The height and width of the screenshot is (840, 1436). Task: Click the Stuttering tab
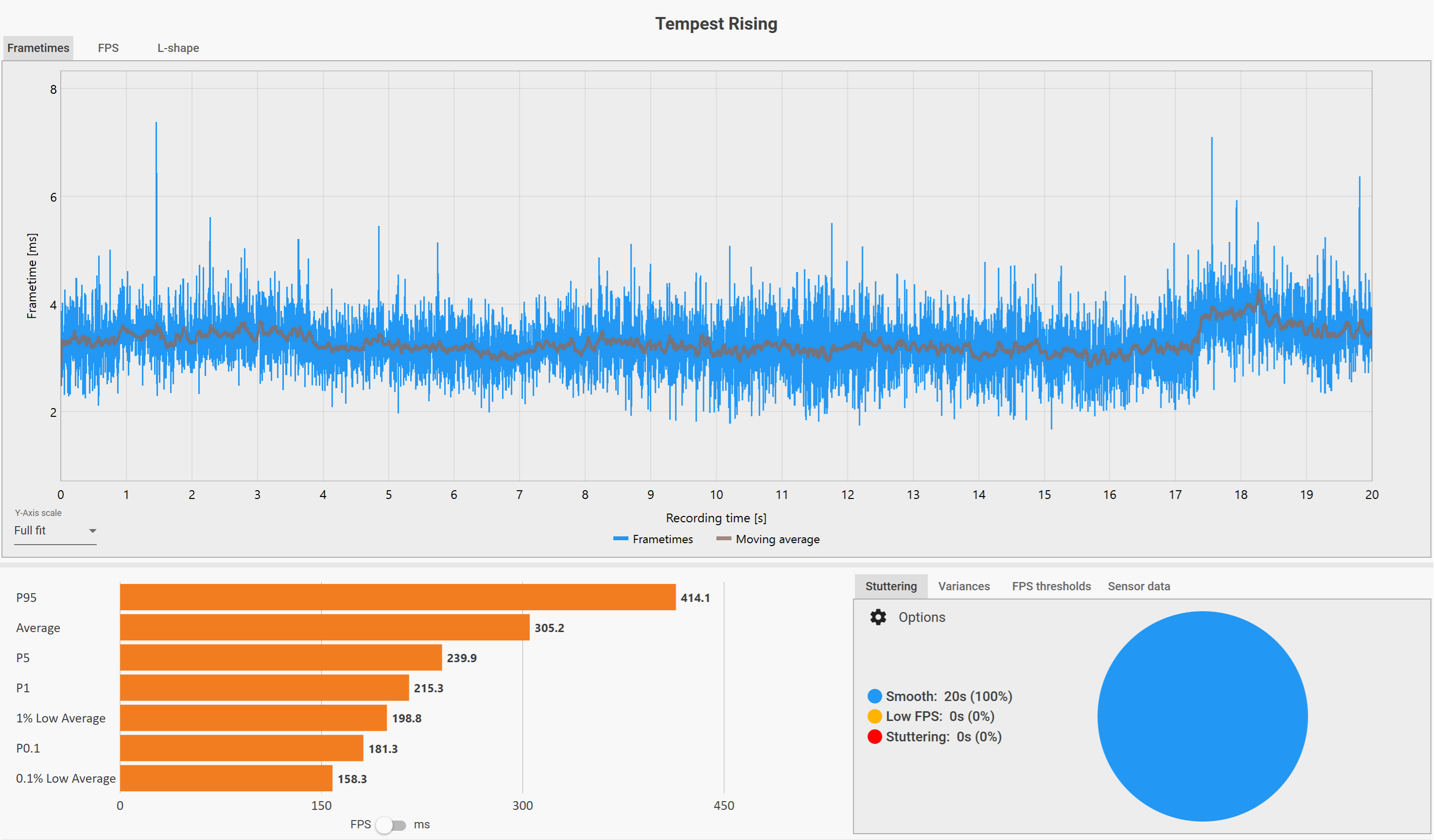pos(892,587)
